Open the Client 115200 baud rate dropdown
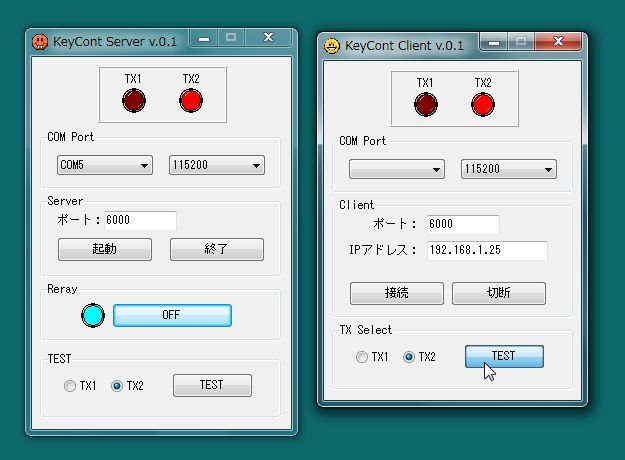Image resolution: width=625 pixels, height=460 pixels. [509, 169]
